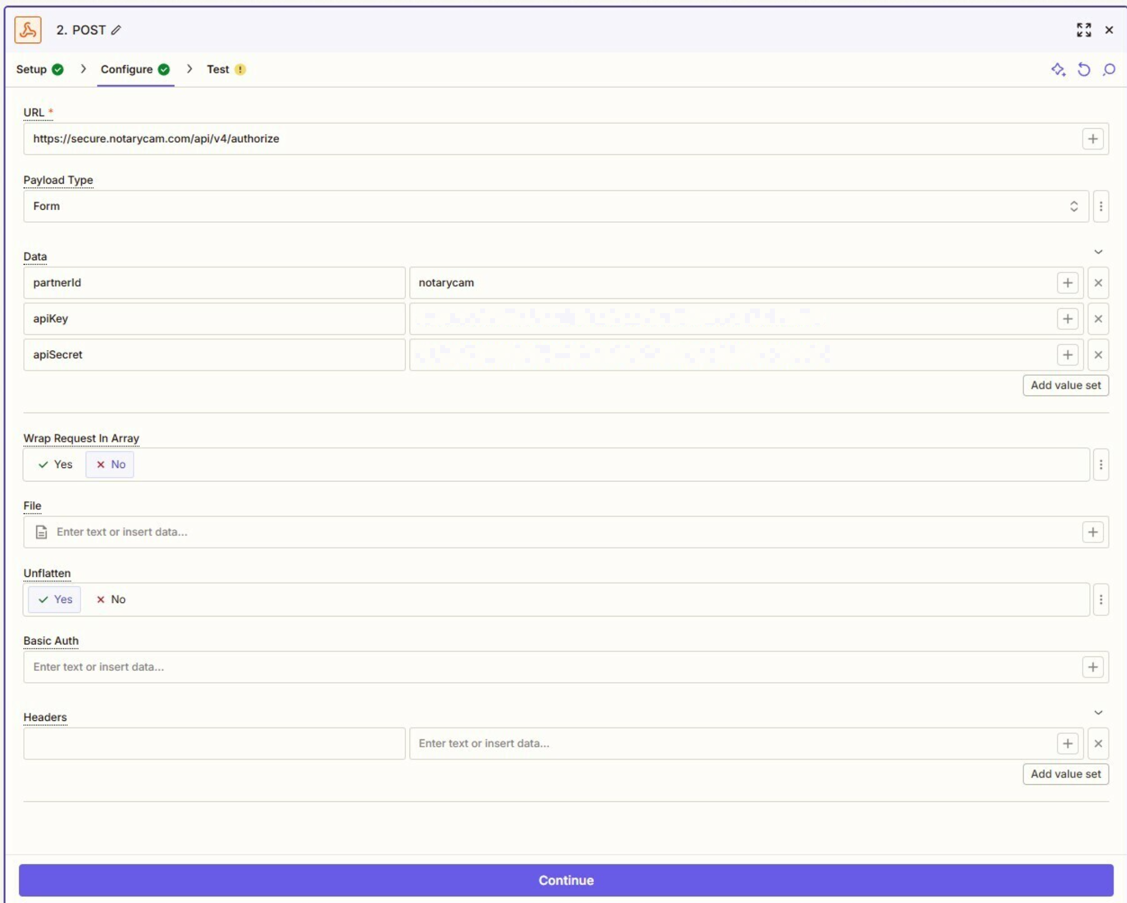The image size is (1127, 903).
Task: Edit the apiKey key field
Action: coord(214,318)
